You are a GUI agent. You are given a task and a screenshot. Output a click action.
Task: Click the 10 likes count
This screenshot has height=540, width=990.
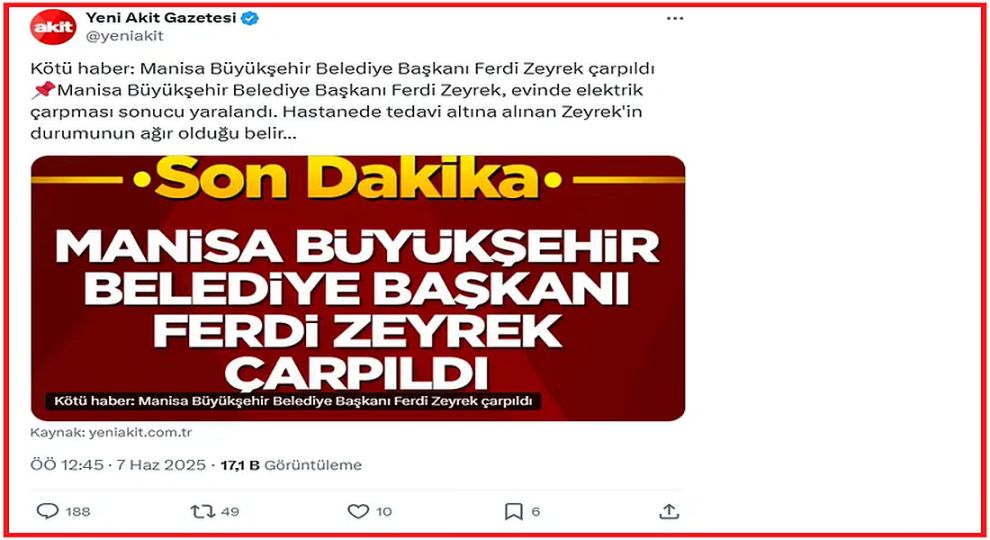pos(384,512)
